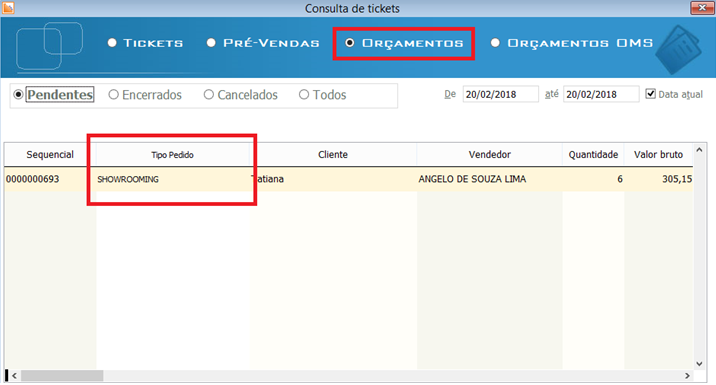Click the até end date field
Viewport: 716px width, 385px height.
(601, 94)
